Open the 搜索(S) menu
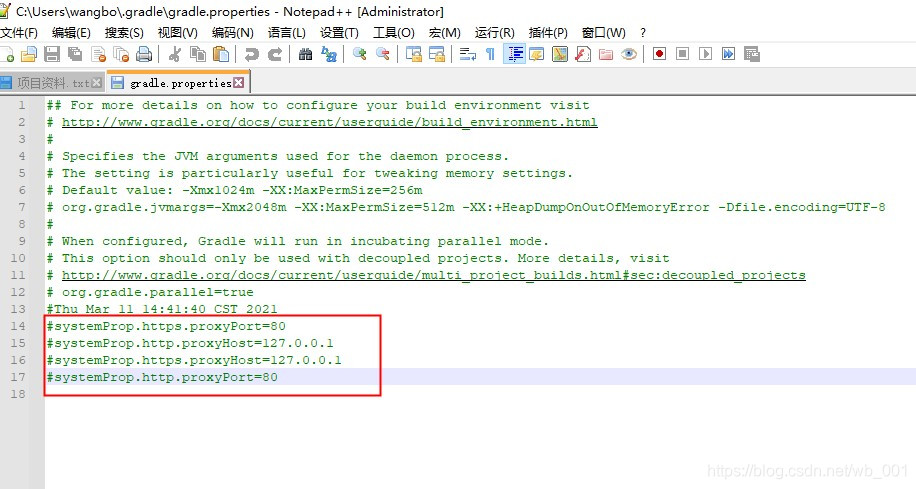916x489 pixels. point(124,33)
